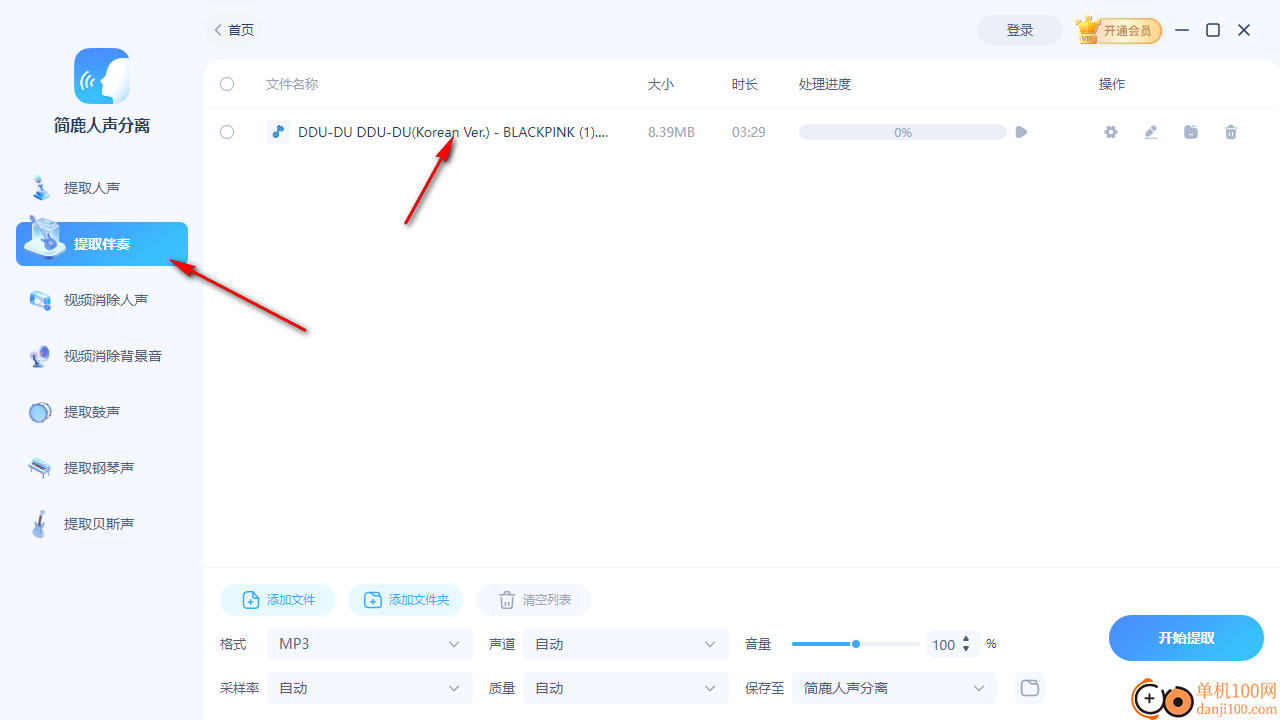Open 开通会员 VIP membership
1280x720 pixels.
(x=1127, y=31)
